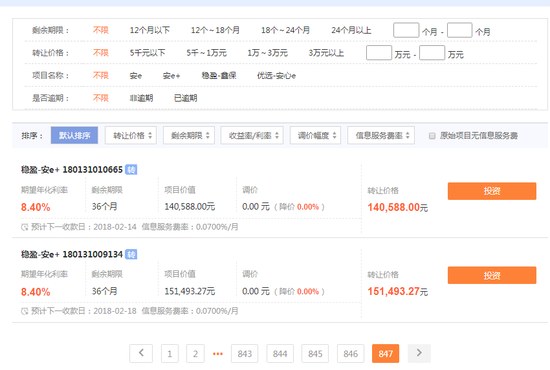The width and height of the screenshot is (550, 370).
Task: Select 非逾期 overdue filter
Action: coord(141,98)
